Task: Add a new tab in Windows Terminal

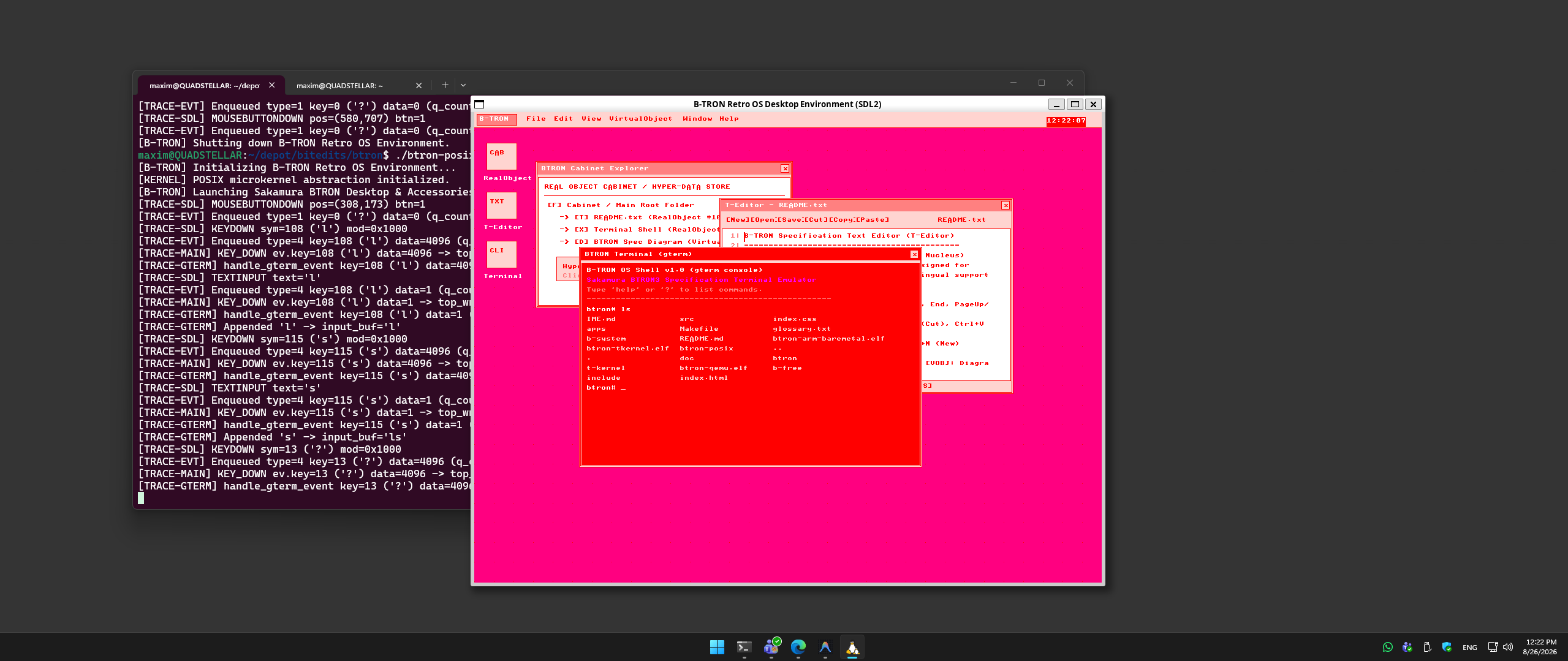Action: tap(445, 85)
